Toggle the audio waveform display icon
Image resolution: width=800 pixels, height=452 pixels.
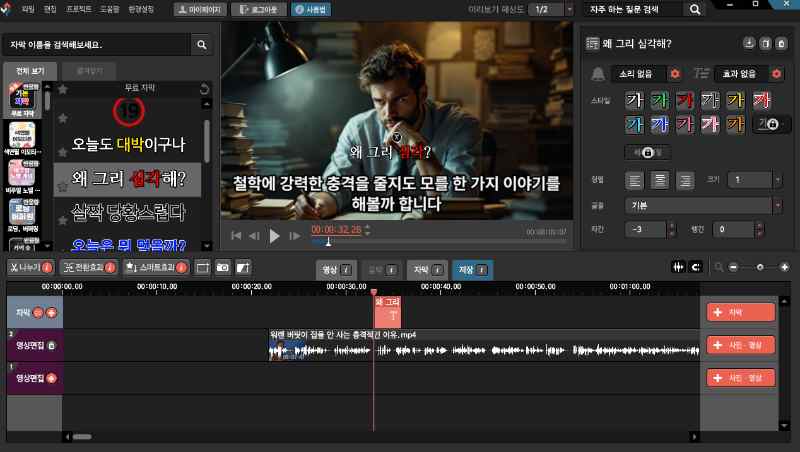[x=678, y=267]
